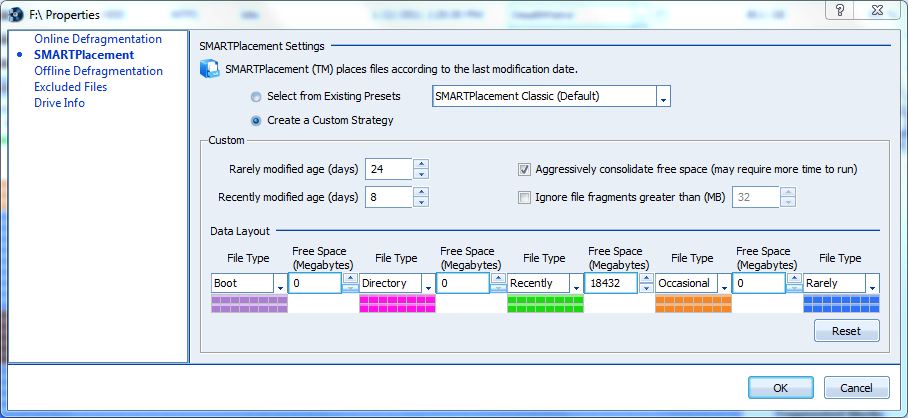The image size is (908, 418).
Task: Toggle Aggressively consolidate free space checkbox
Action: pyautogui.click(x=525, y=169)
